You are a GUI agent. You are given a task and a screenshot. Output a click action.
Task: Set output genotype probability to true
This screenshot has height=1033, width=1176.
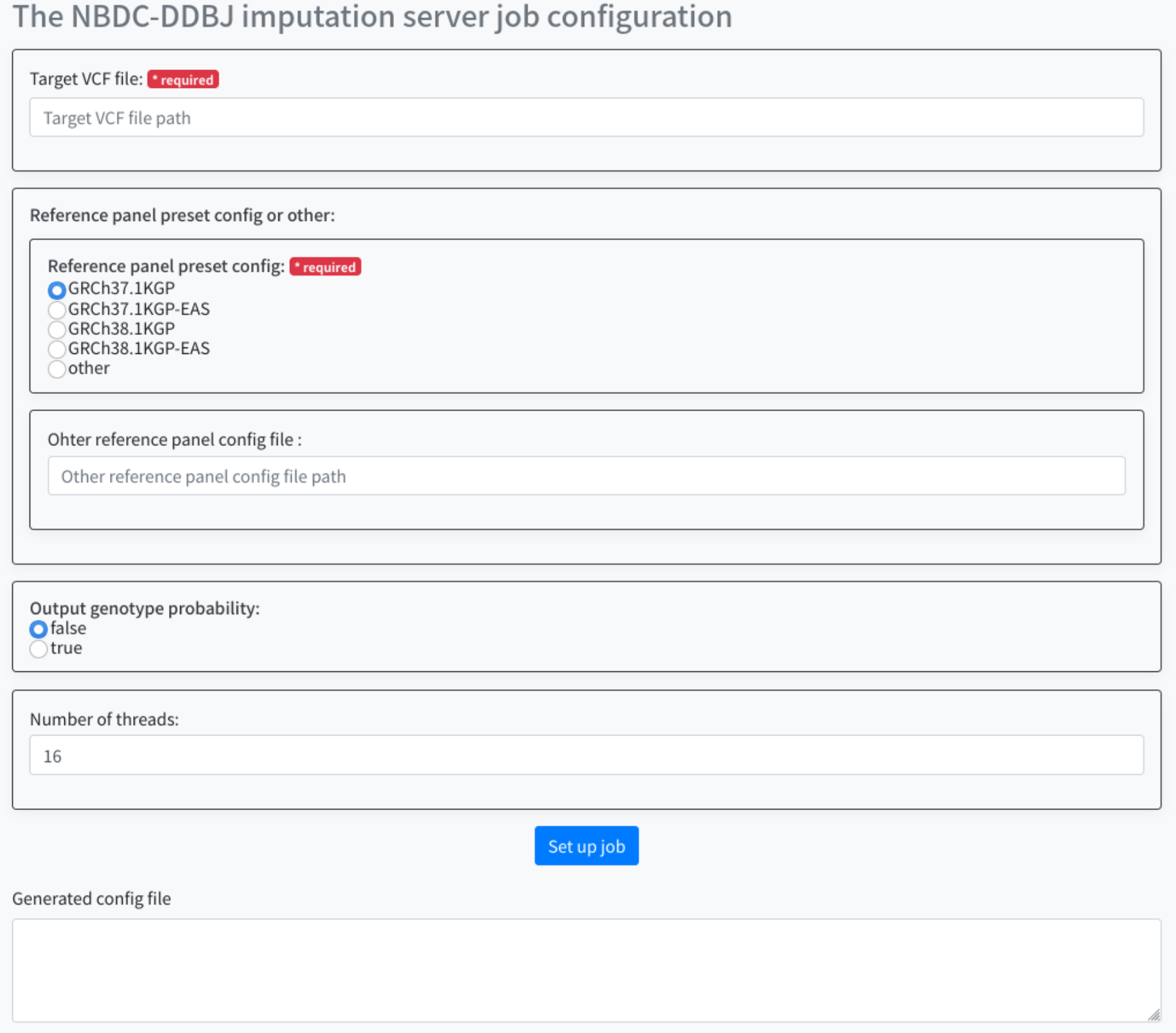click(x=39, y=649)
